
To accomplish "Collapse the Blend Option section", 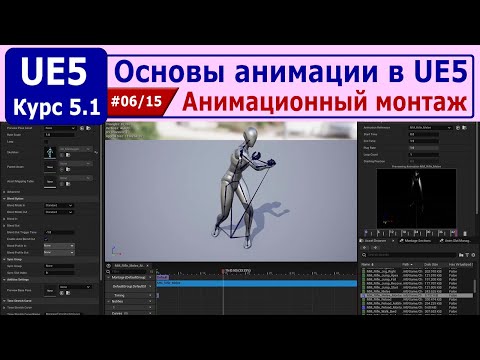I will tap(5, 199).
